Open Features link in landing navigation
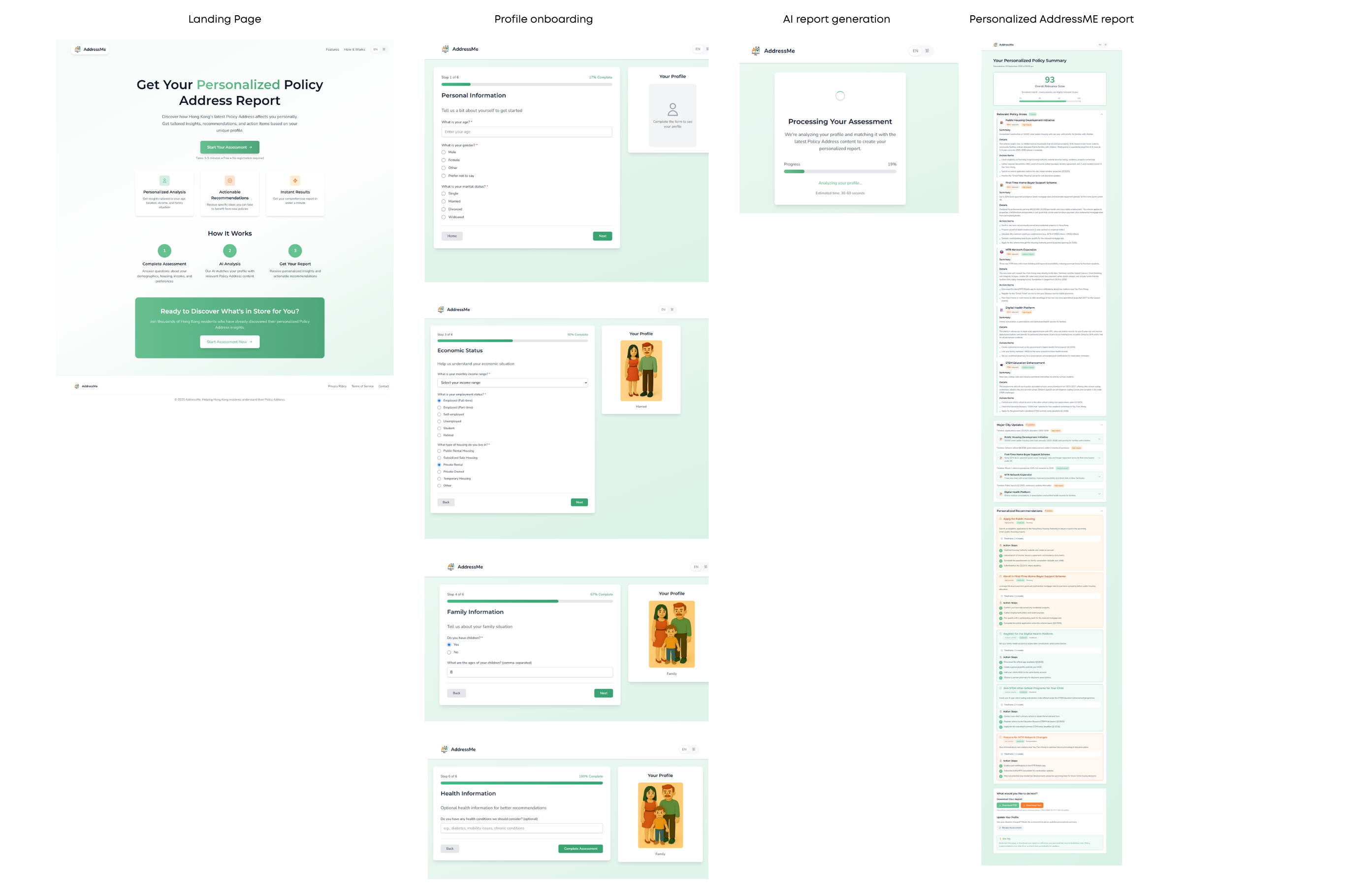The image size is (1345, 896). (x=332, y=50)
